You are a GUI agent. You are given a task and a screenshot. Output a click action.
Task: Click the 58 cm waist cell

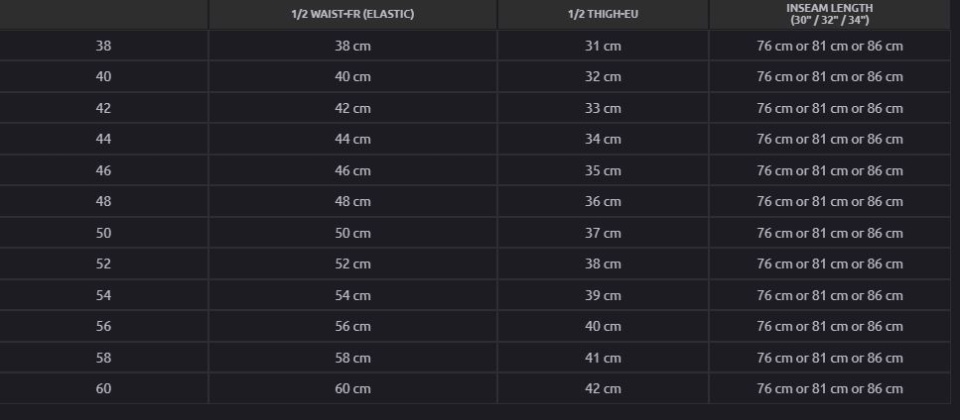pyautogui.click(x=353, y=358)
